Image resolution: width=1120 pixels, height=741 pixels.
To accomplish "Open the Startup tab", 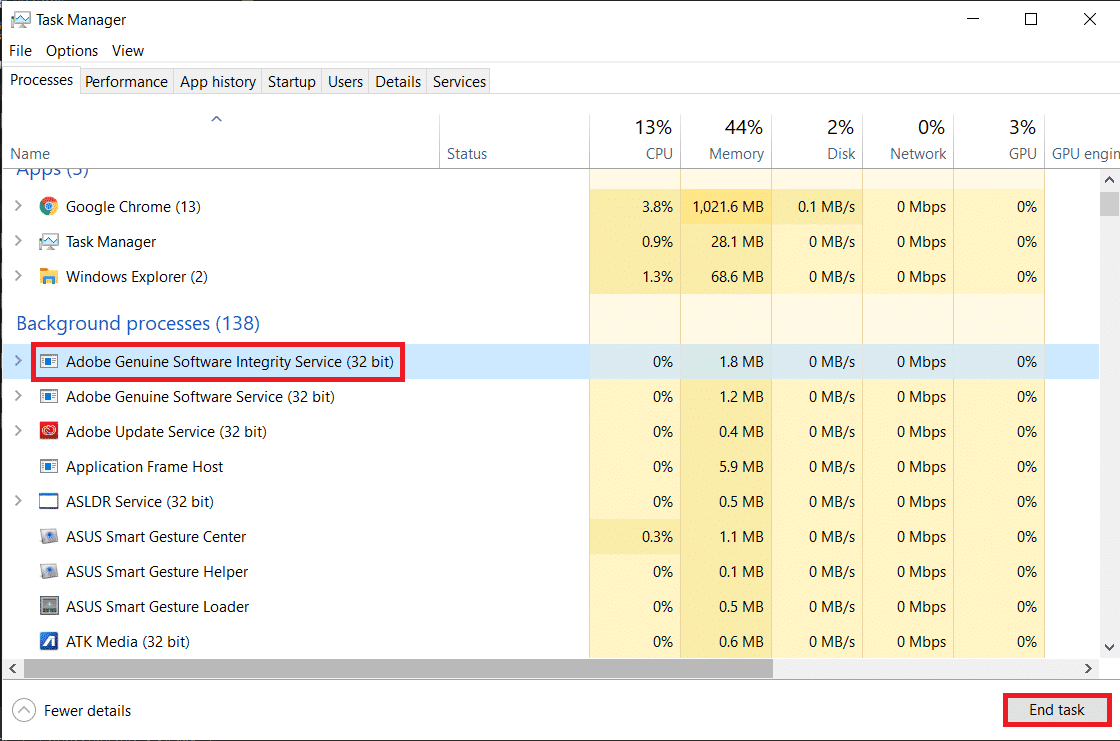I will (x=291, y=82).
